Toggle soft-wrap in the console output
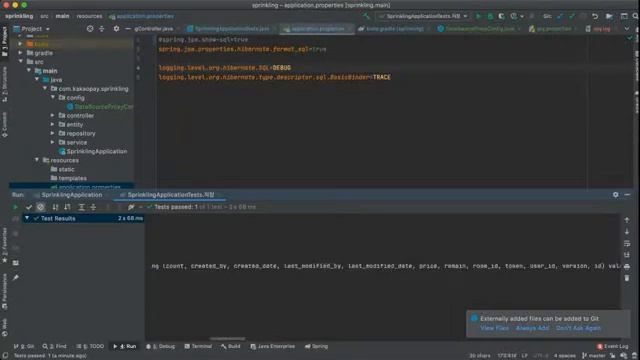 pos(627,243)
